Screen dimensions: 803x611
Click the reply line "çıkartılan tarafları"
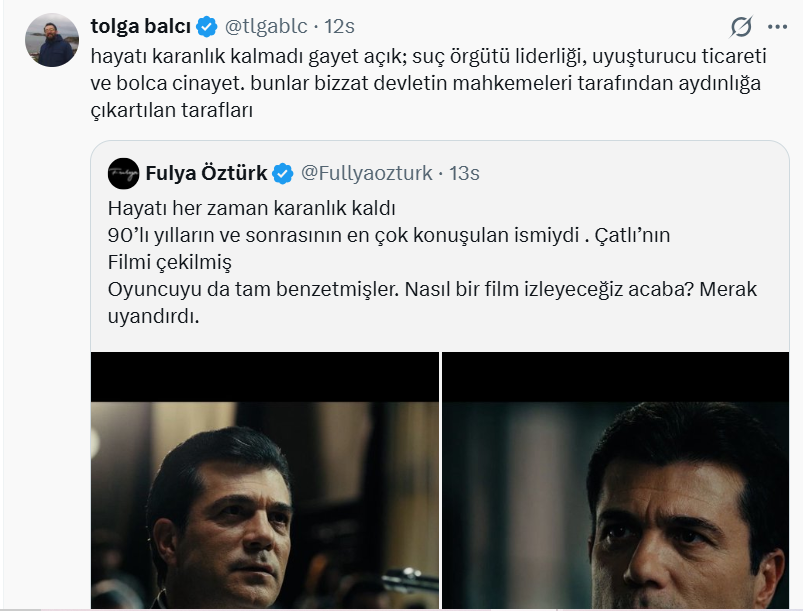tap(173, 110)
